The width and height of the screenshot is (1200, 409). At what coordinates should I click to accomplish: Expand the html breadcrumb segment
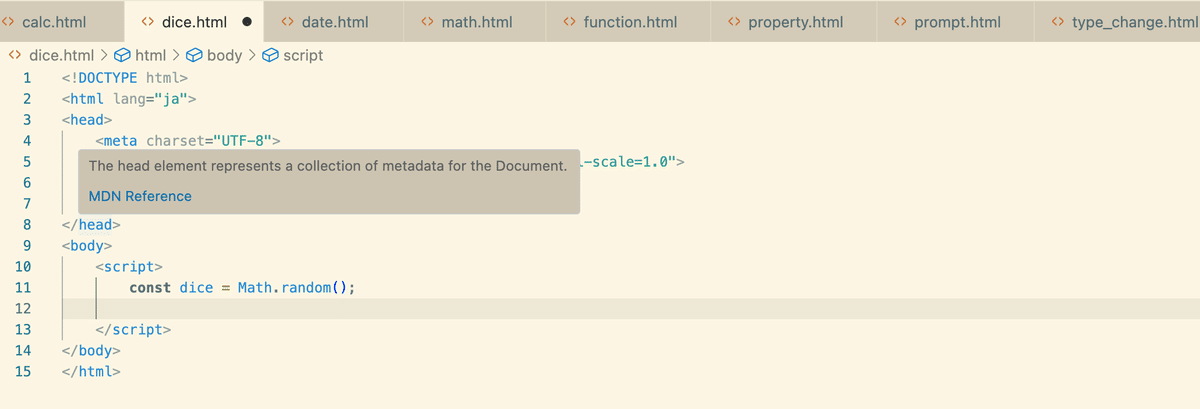[150, 55]
